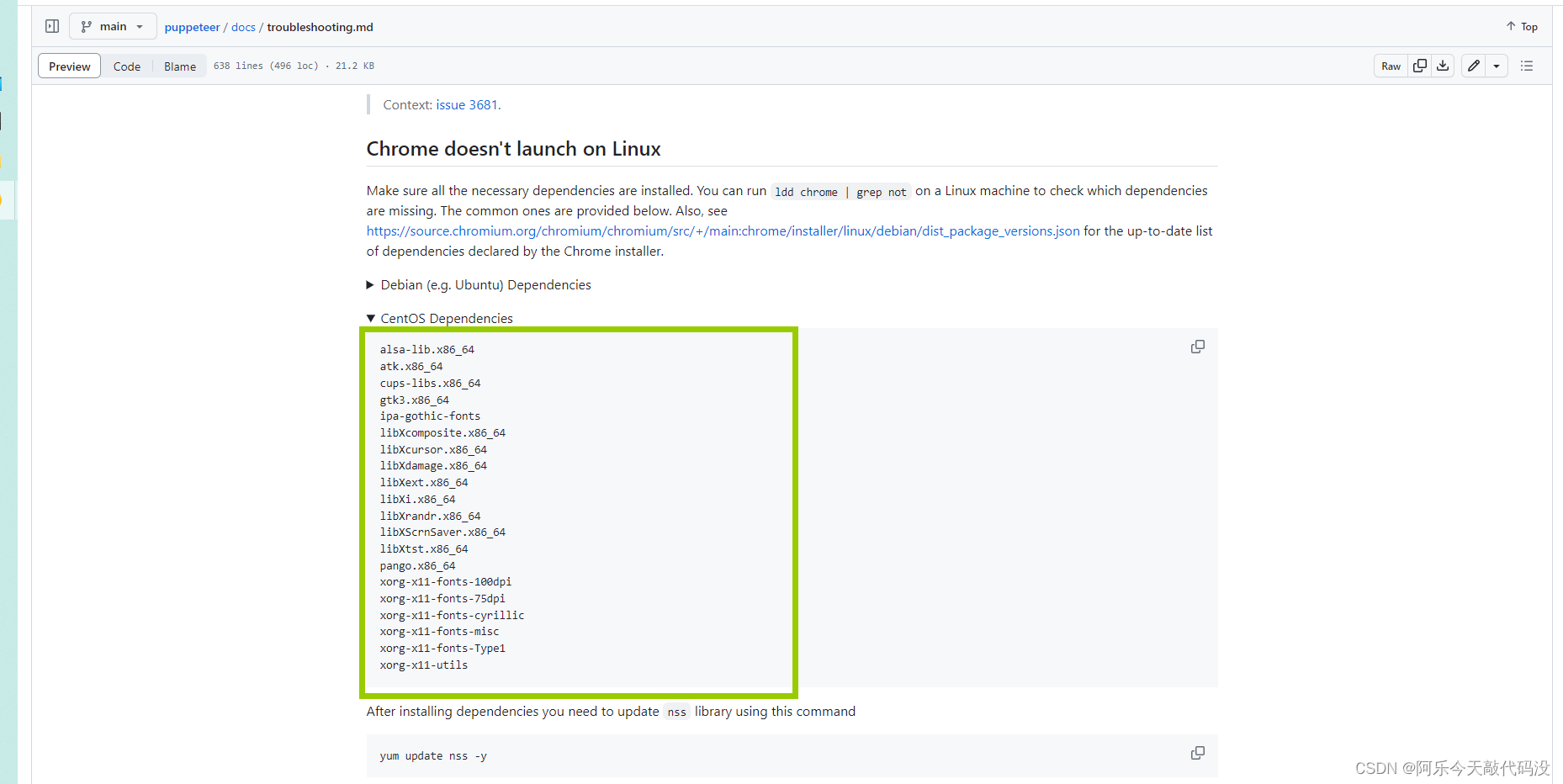
Task: Collapse the CentOS Dependencies section
Action: coord(440,319)
